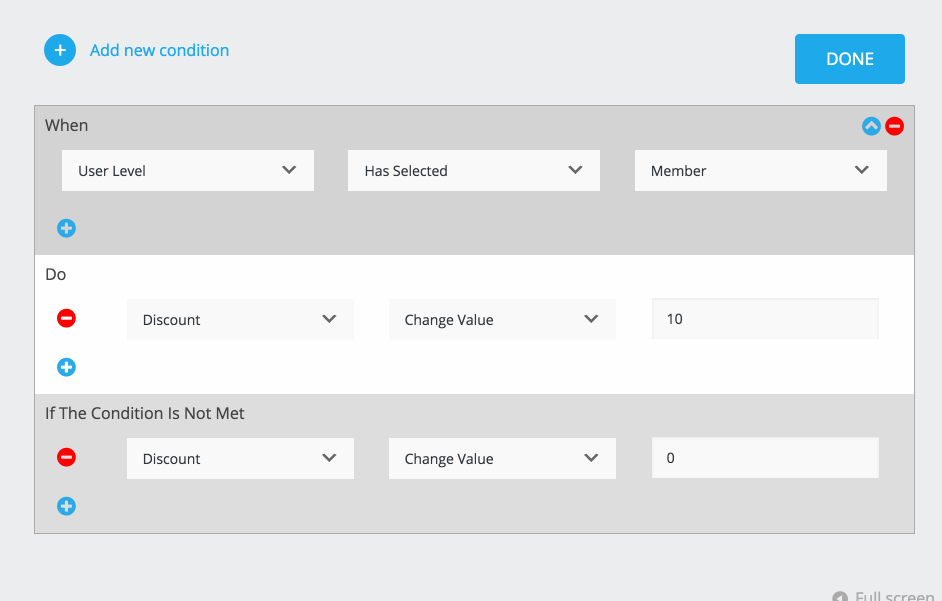Open the User Level dropdown
Screen dimensions: 942x601
tap(188, 171)
